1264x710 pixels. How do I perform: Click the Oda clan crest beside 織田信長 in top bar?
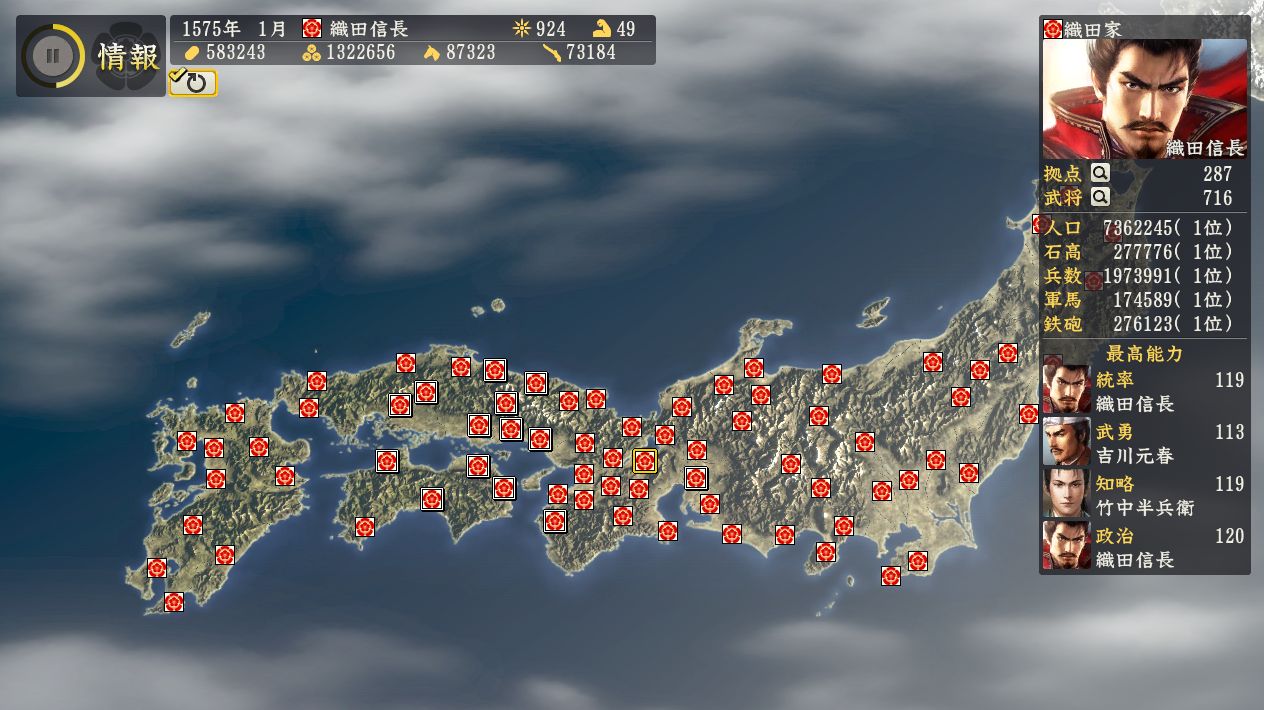tap(312, 28)
